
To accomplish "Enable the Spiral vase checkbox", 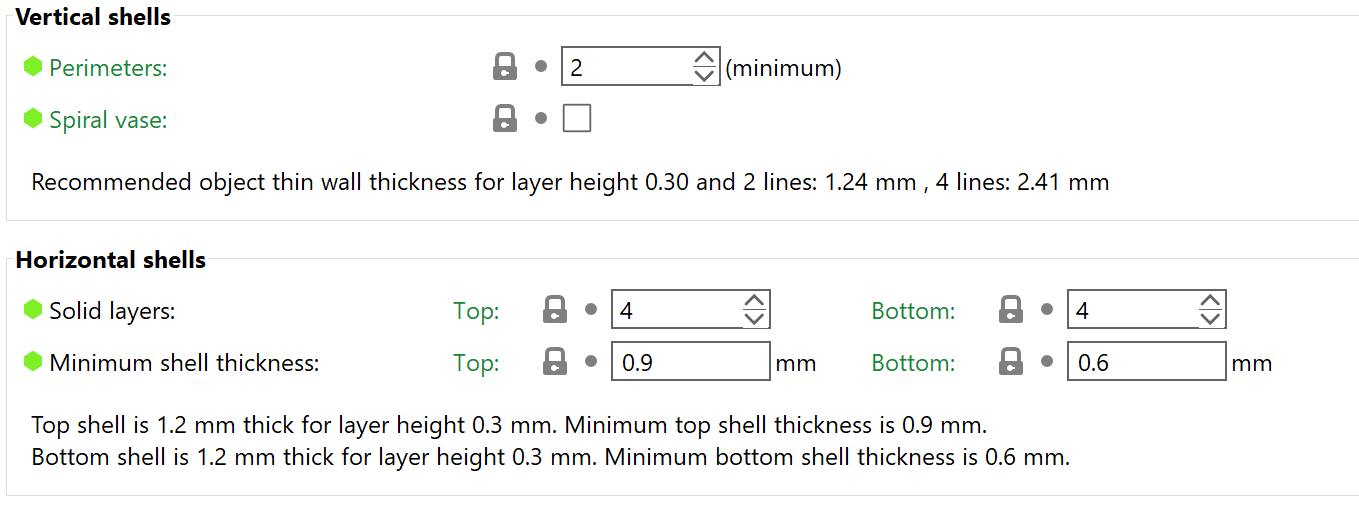I will click(577, 119).
